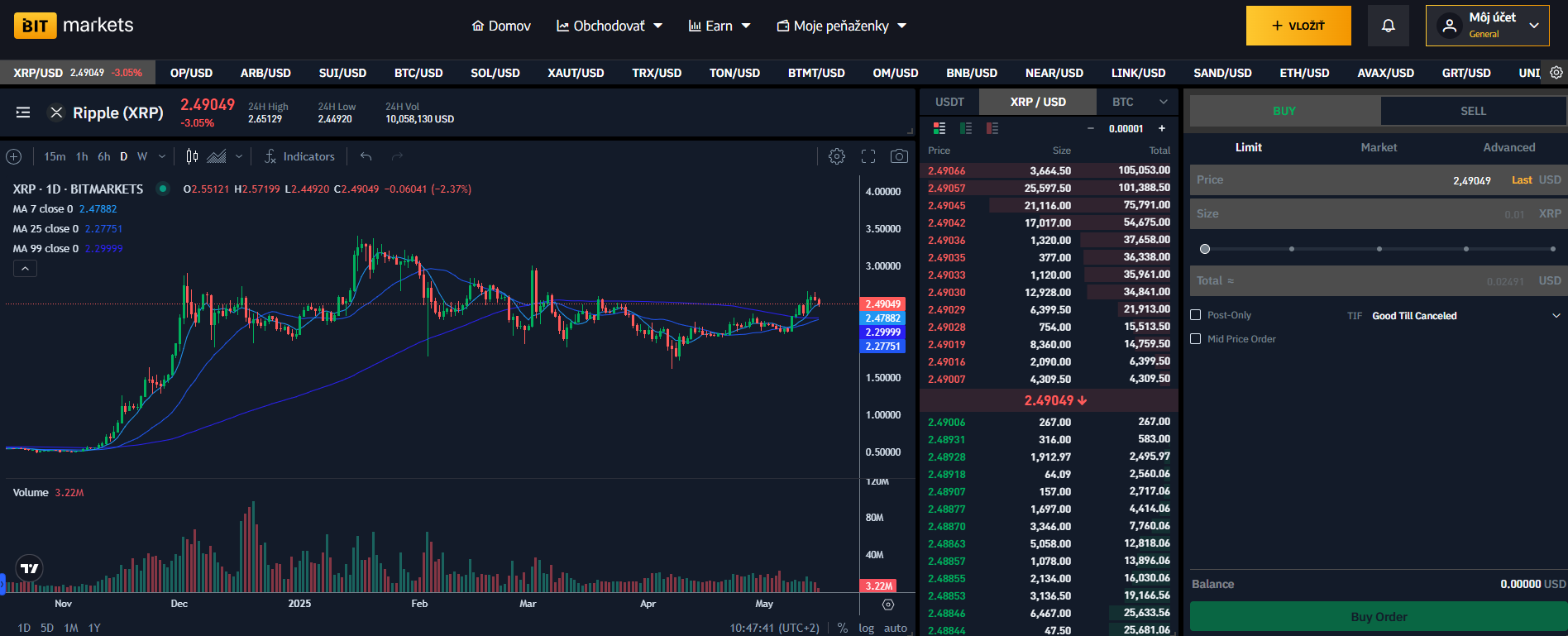
Task: Open the time axis settings icon
Action: [888, 605]
